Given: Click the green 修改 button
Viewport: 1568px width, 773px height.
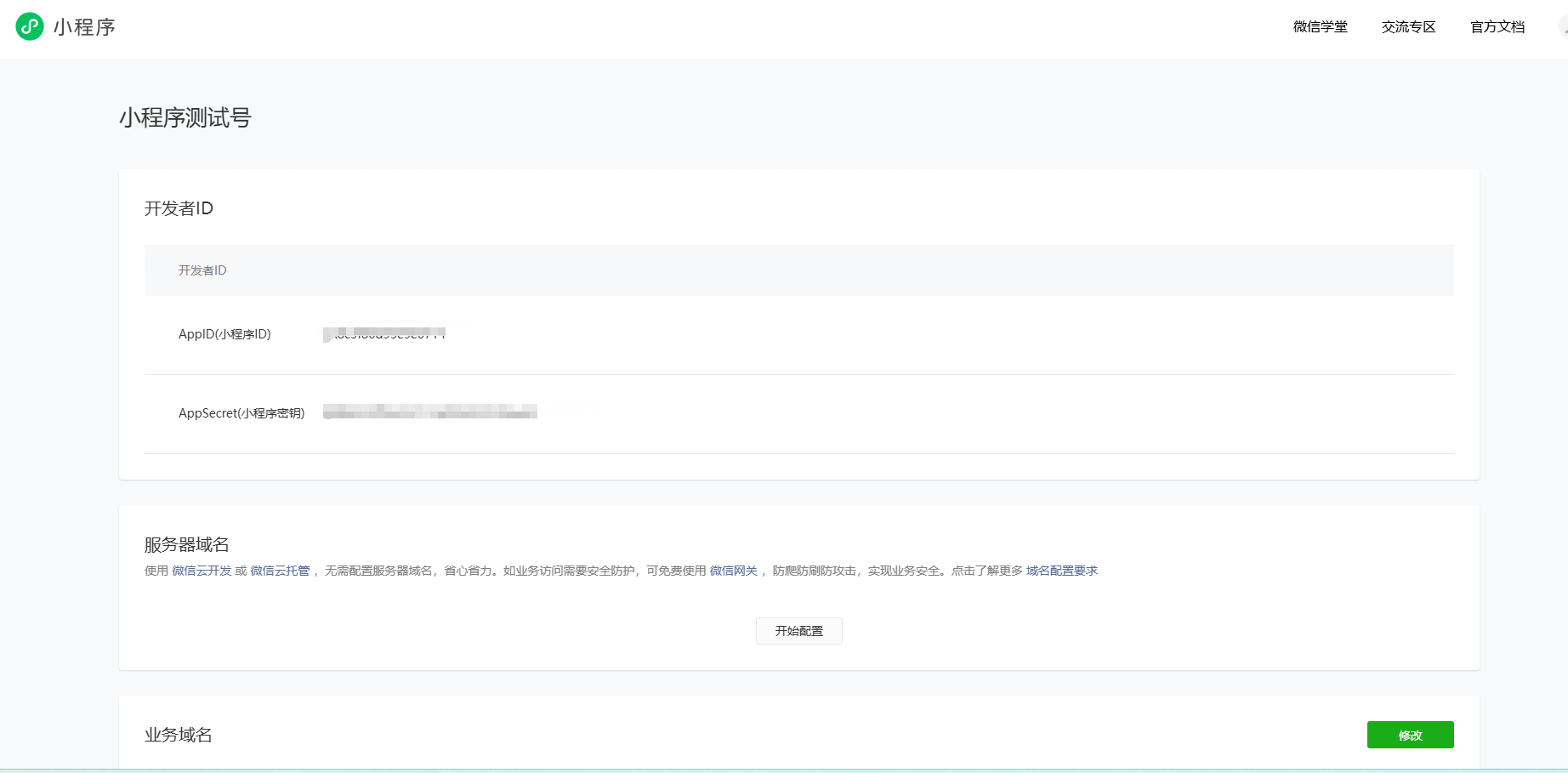Looking at the screenshot, I should 1411,735.
